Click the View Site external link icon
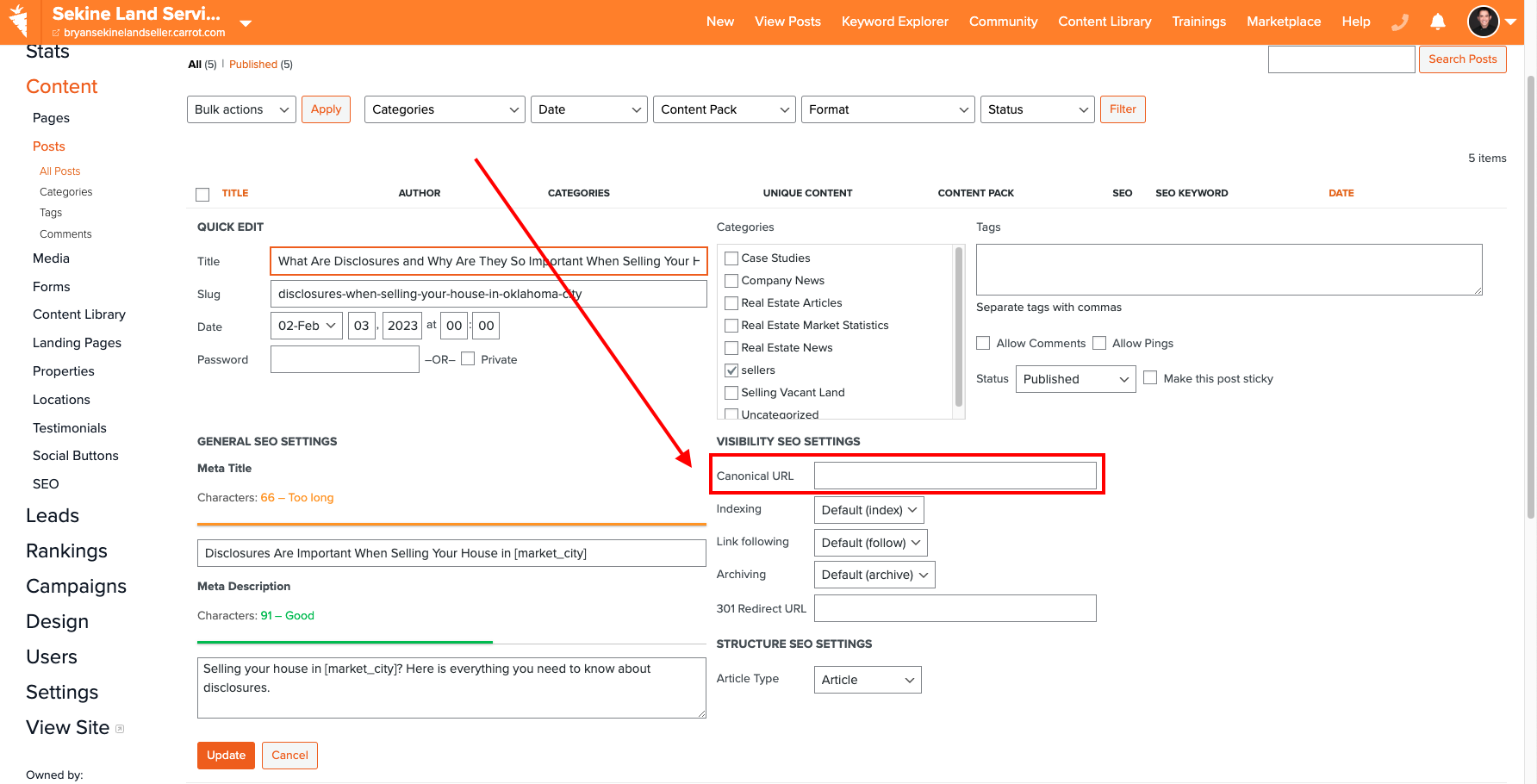Screen dimensions: 1537x784 [120, 729]
